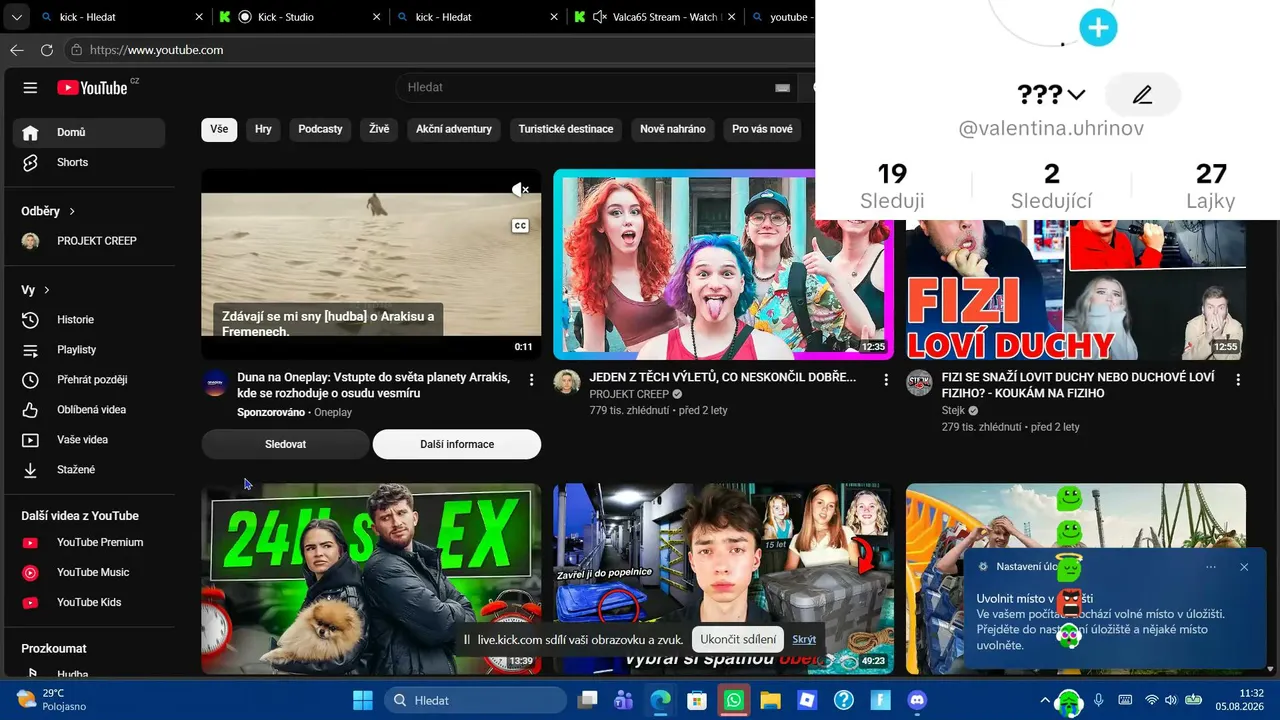Open the browser tab list chevron
The width and height of the screenshot is (1280, 720).
click(x=17, y=17)
